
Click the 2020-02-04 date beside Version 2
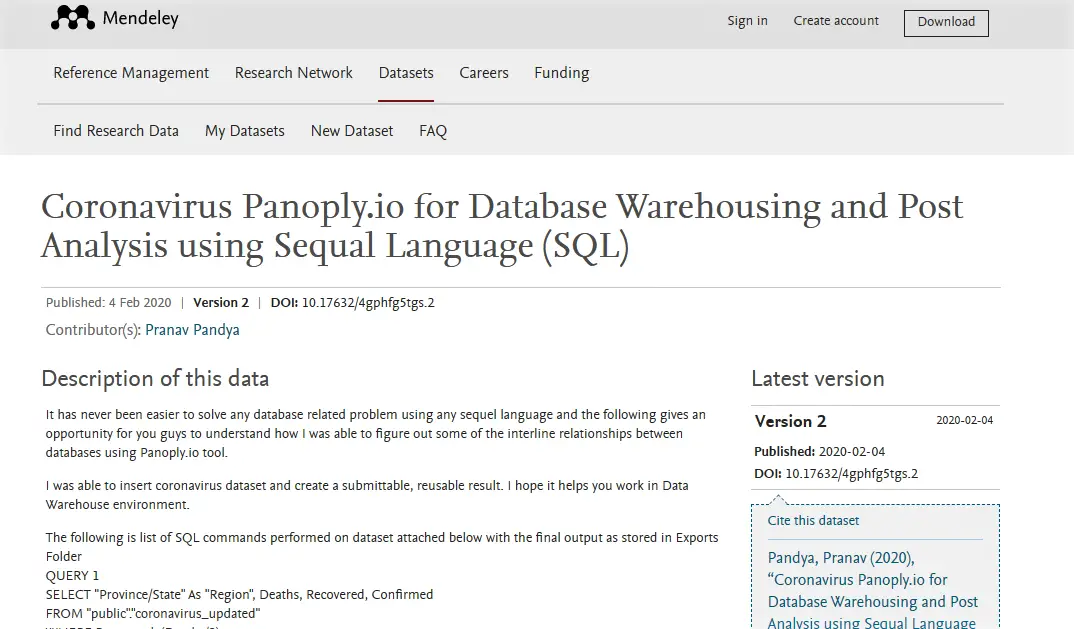coord(964,421)
